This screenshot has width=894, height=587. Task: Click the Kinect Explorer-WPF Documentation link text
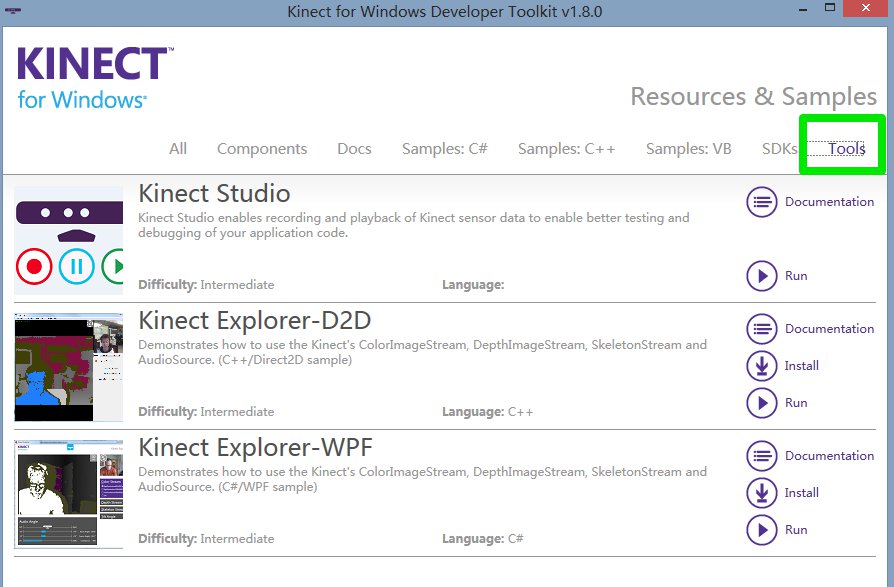829,456
